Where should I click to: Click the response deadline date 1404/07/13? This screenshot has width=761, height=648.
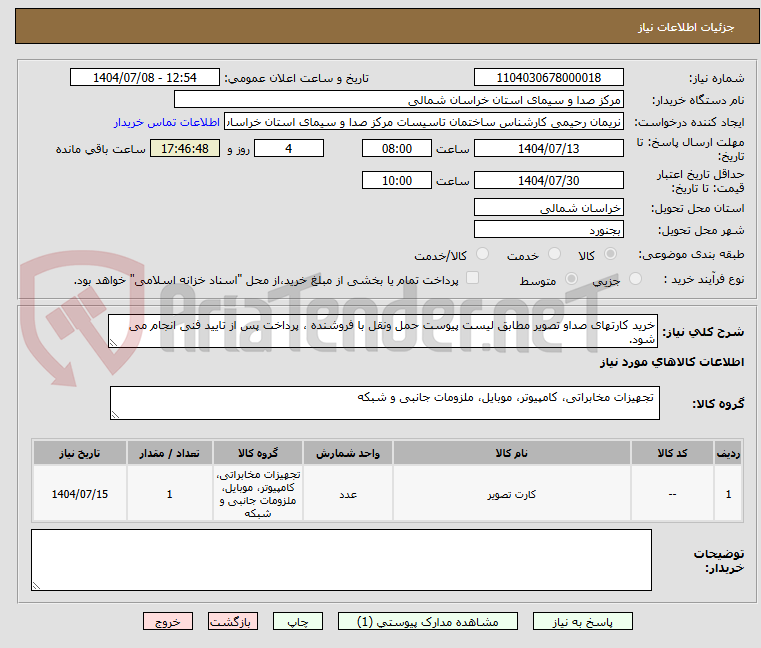coord(548,149)
